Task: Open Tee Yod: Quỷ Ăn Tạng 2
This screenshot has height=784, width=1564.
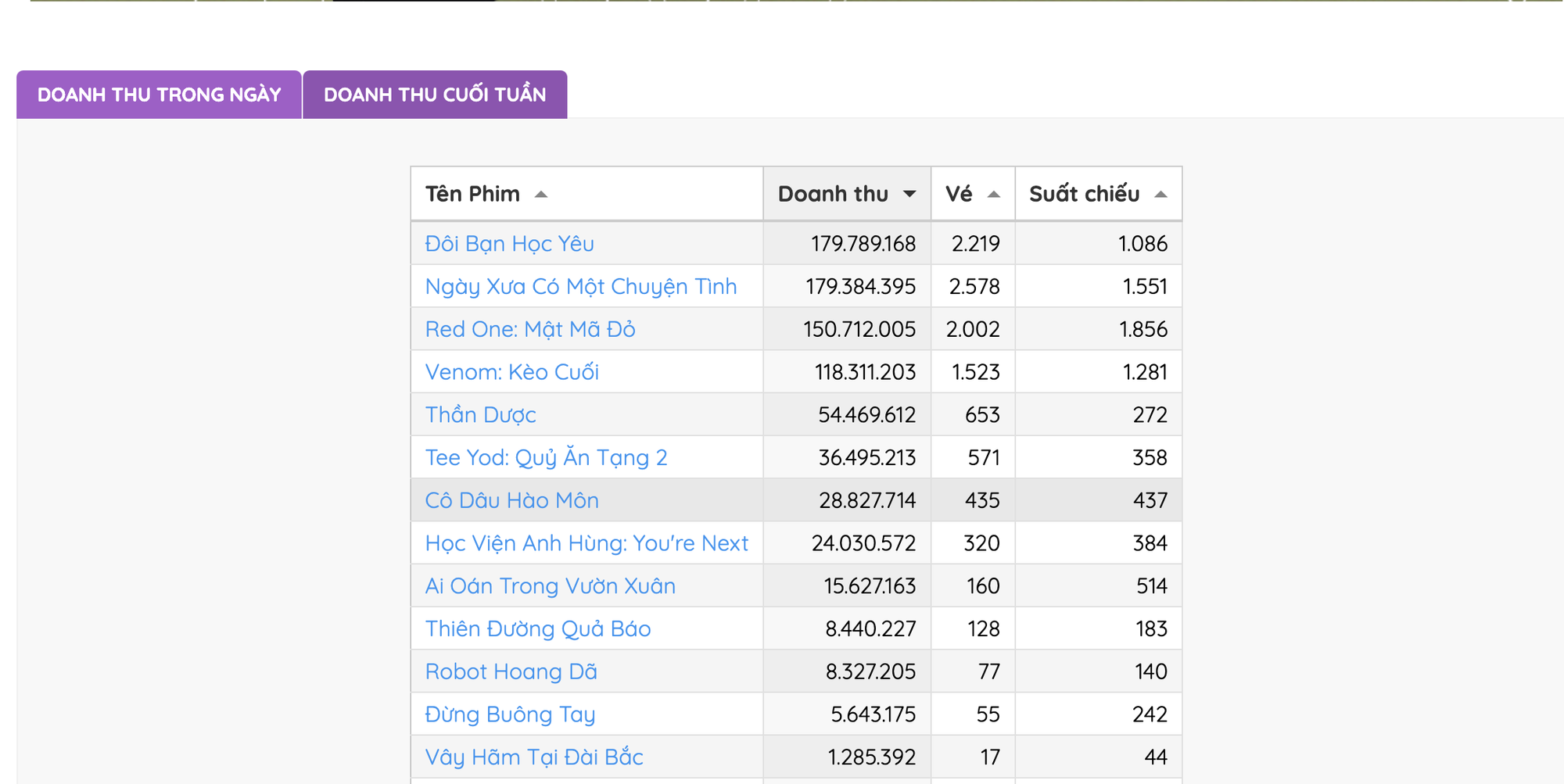Action: point(547,457)
